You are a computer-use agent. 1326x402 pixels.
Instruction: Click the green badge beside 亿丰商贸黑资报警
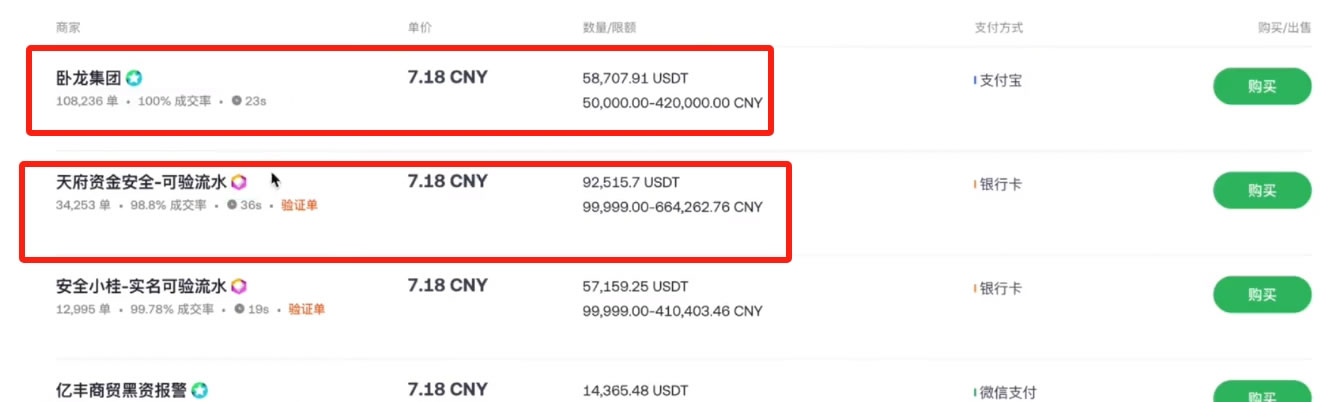pos(200,390)
